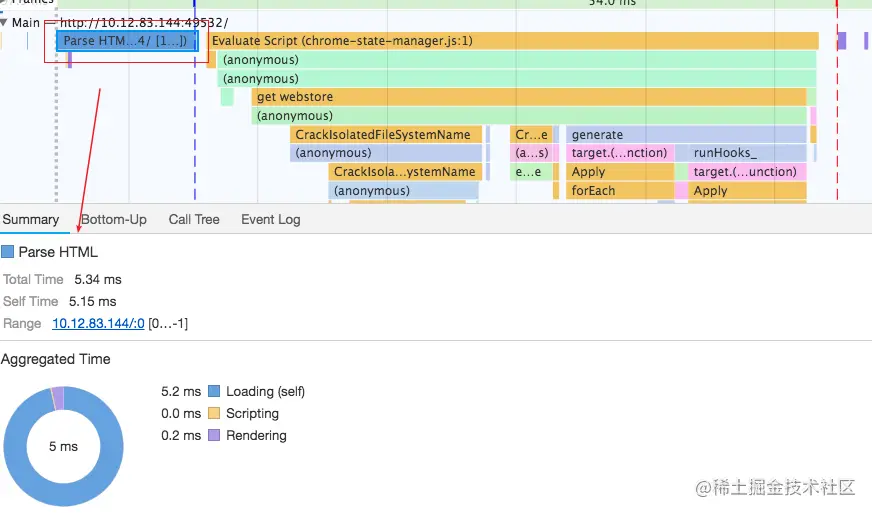Select (anonymous) bar below wide CrackIsolatedFileSystemName

(385, 153)
